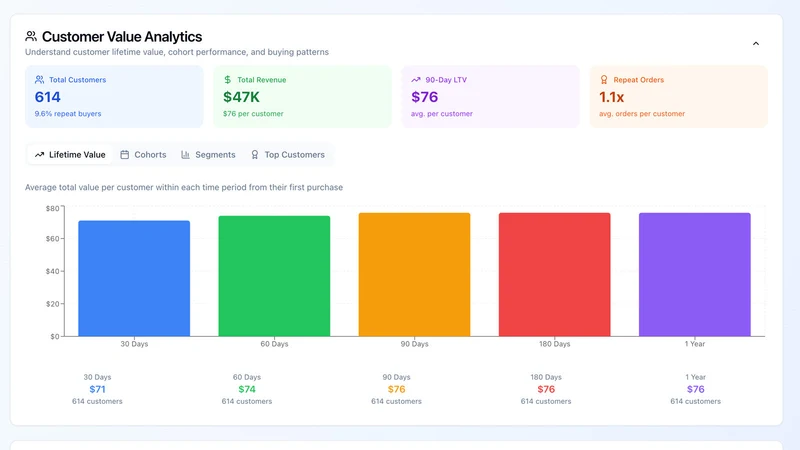This screenshot has width=800, height=450.
Task: Click the '$76 per customer' text
Action: pyautogui.click(x=253, y=114)
